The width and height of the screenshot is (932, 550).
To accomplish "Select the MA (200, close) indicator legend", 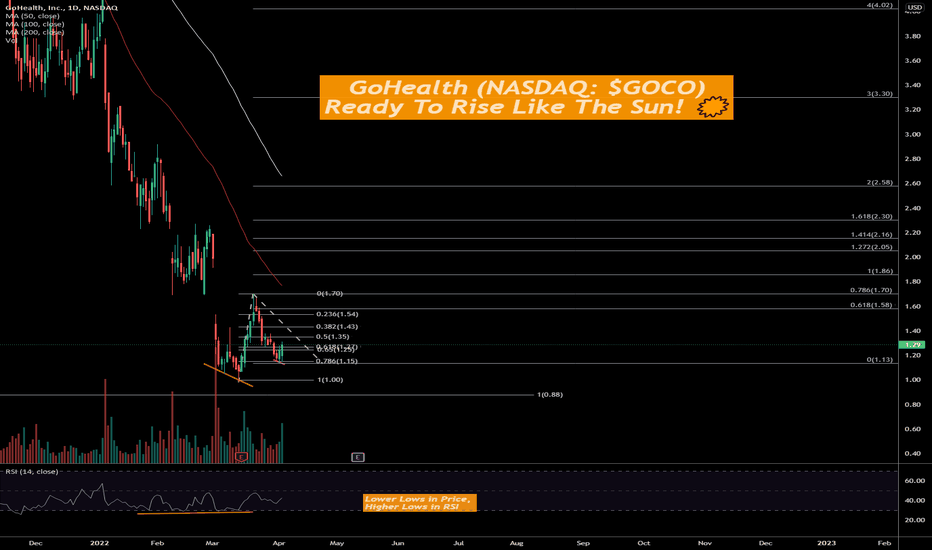I will (35, 33).
